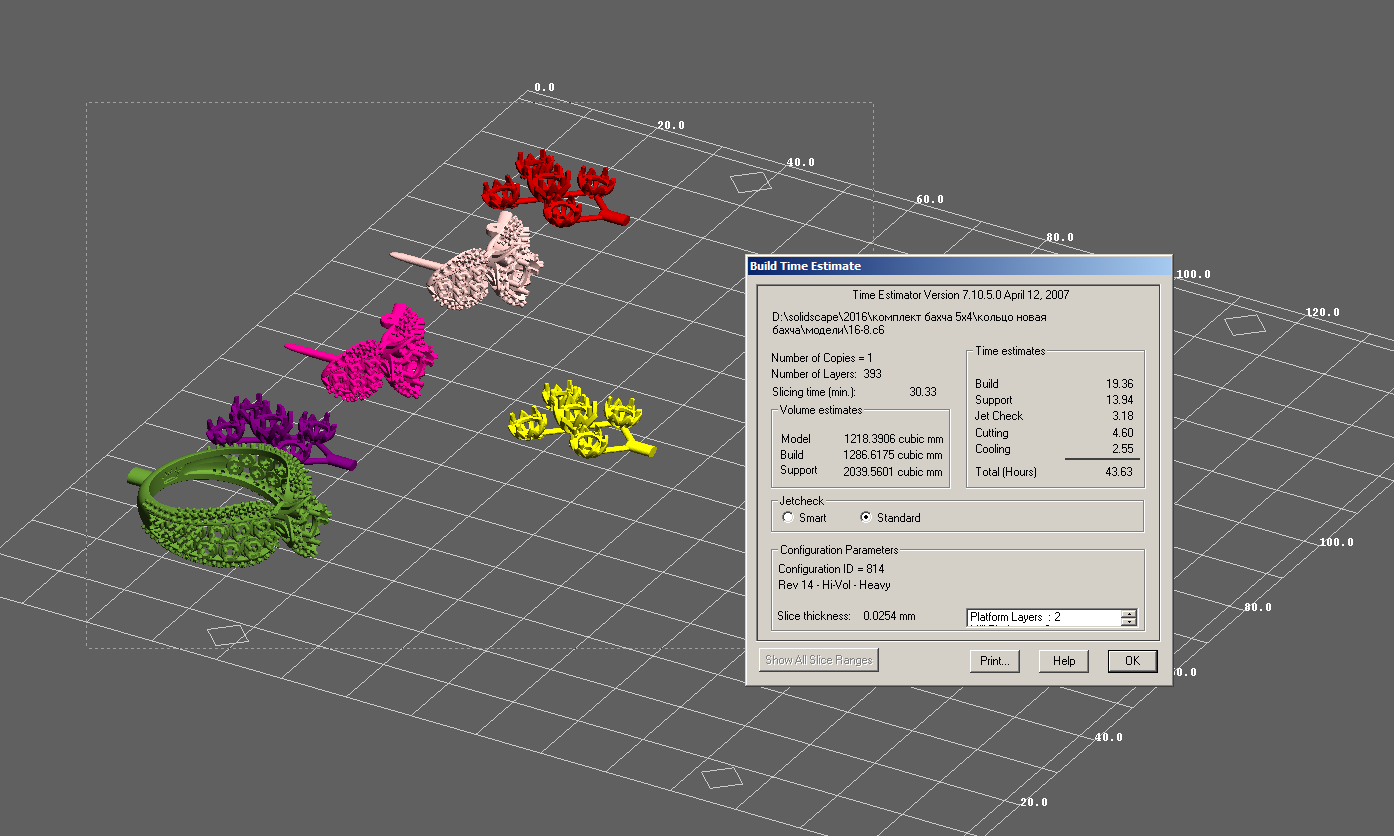Click the Jet Check time value 3.18
The image size is (1394, 836).
click(1122, 416)
